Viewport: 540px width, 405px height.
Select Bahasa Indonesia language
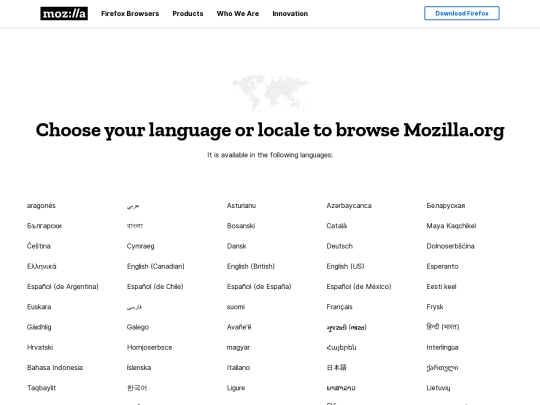point(55,367)
